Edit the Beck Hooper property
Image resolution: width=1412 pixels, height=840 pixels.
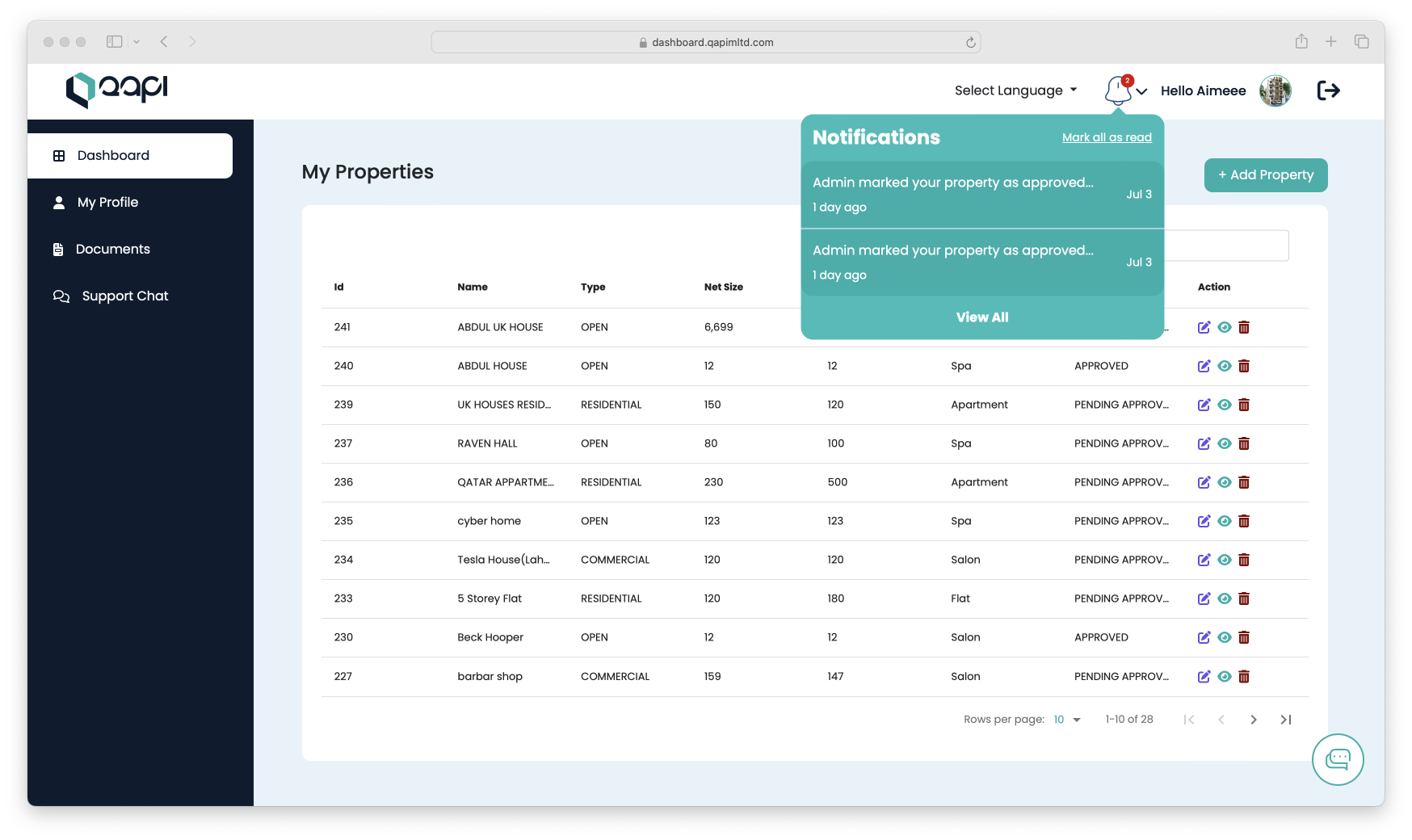point(1204,637)
